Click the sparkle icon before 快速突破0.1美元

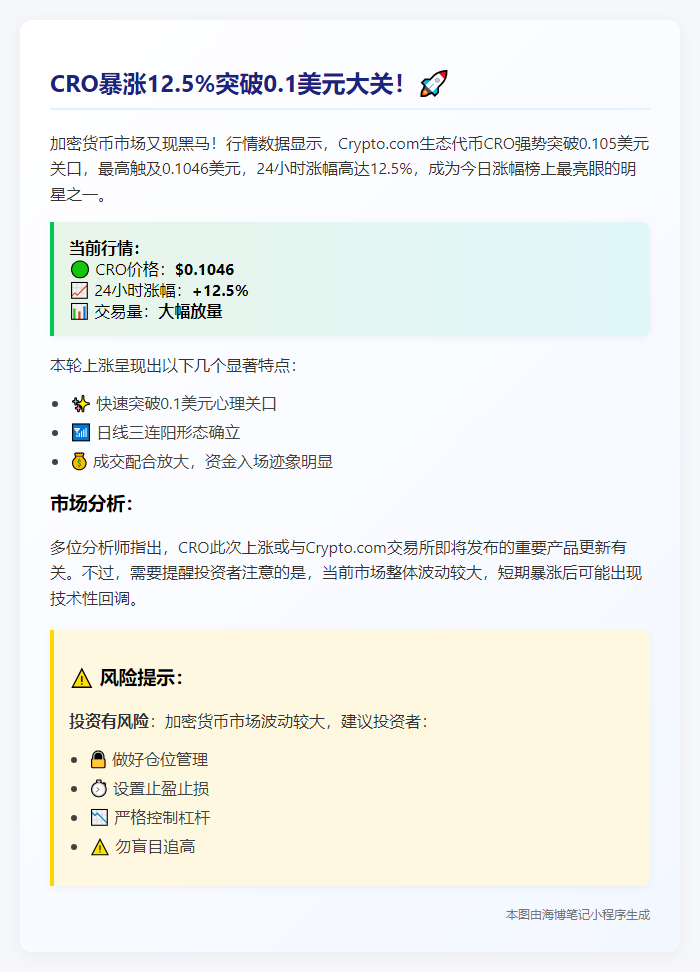click(x=81, y=404)
